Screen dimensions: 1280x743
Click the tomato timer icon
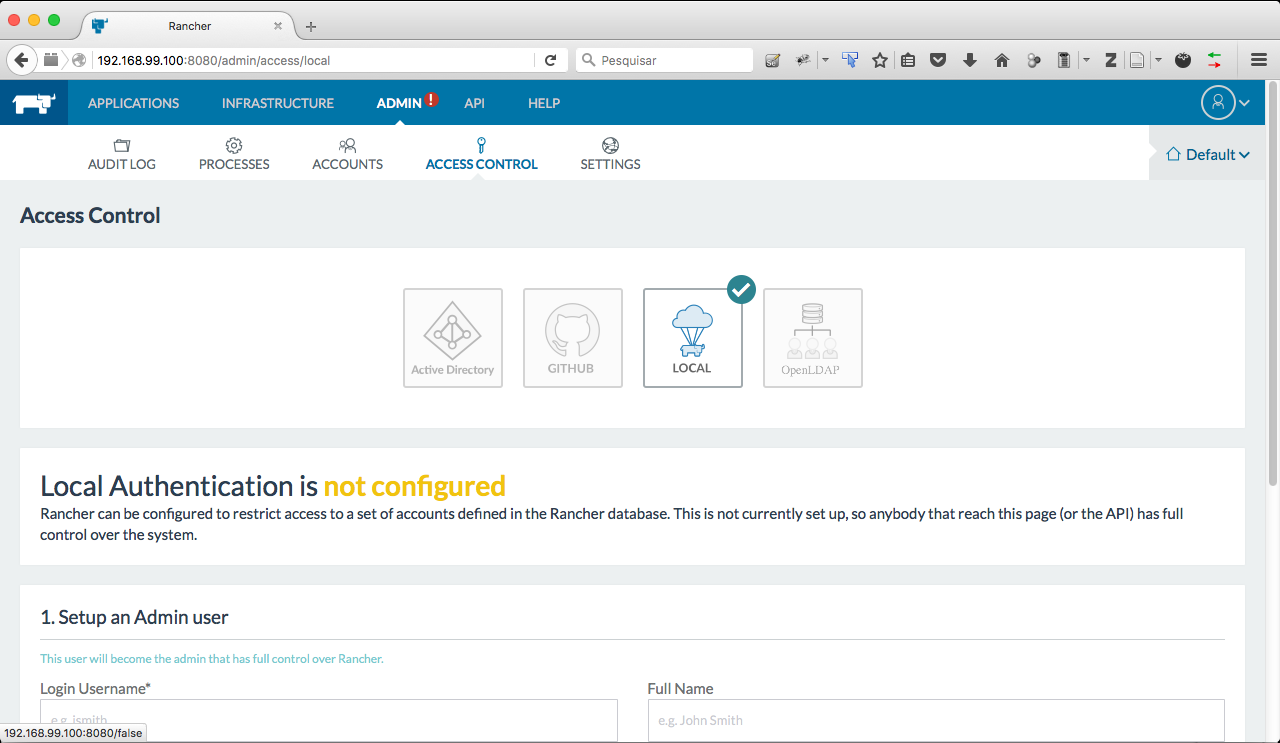1183,60
